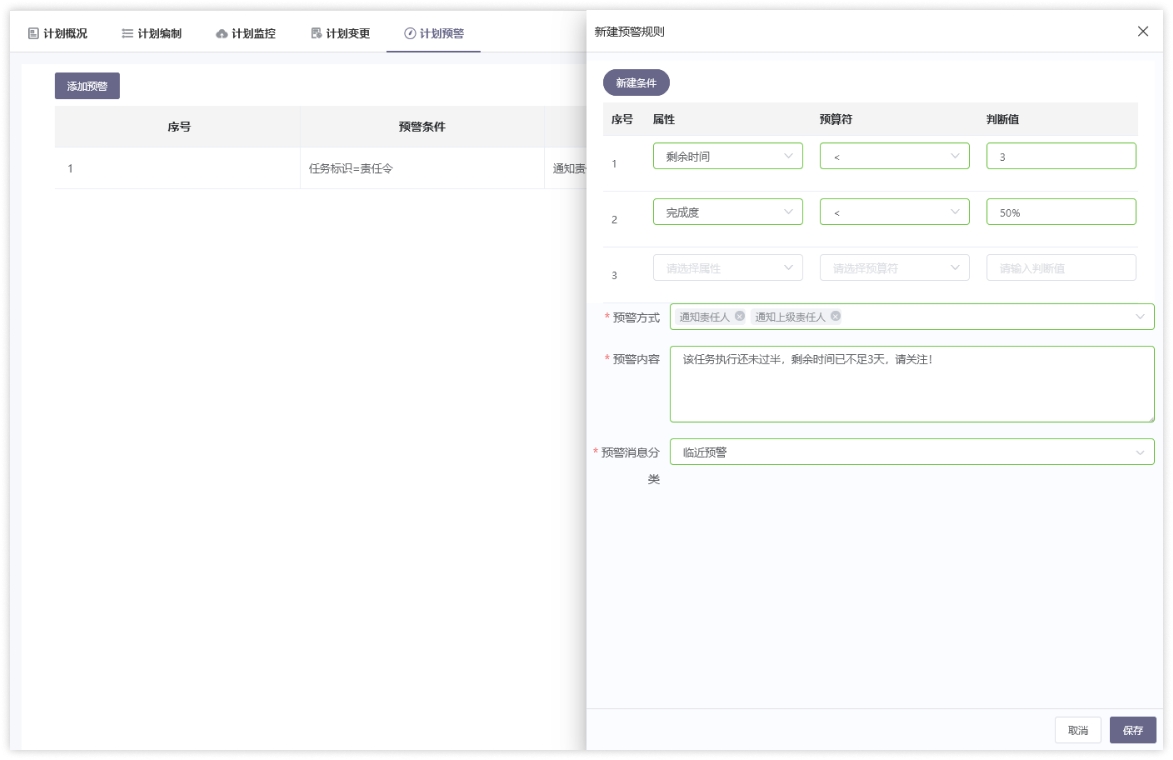Open the 完成度 attribute dropdown
This screenshot has width=1173, height=760.
click(x=727, y=212)
